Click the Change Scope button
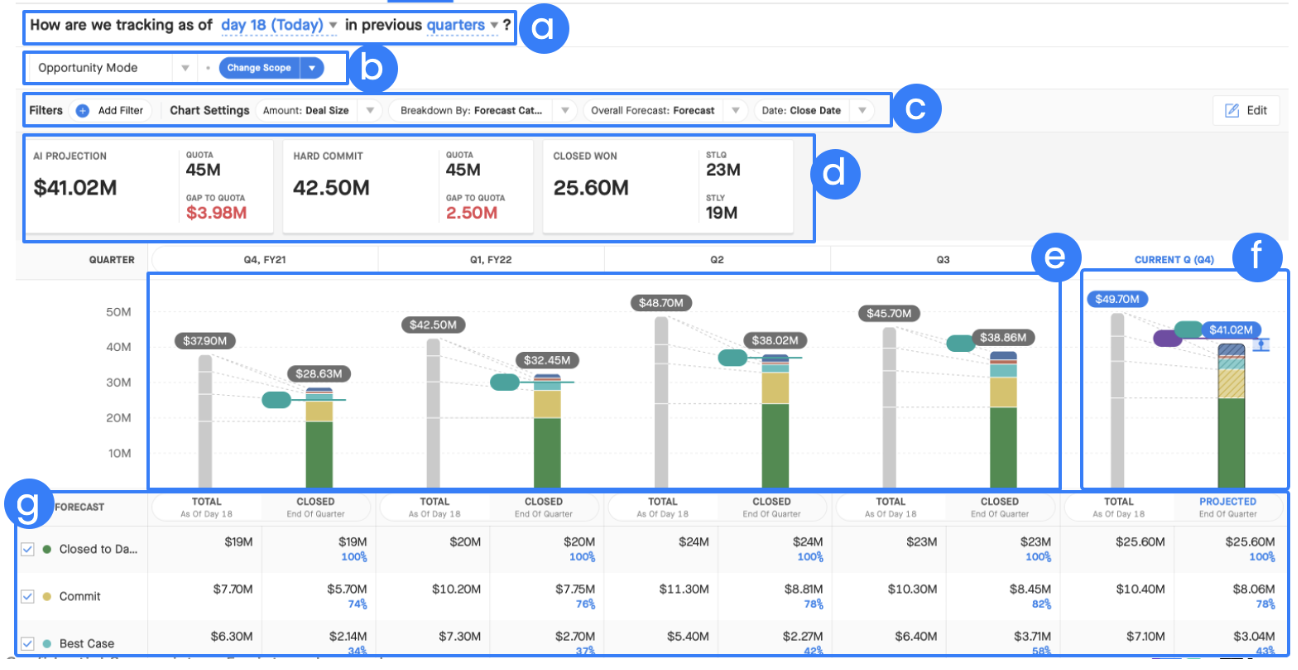 [259, 68]
